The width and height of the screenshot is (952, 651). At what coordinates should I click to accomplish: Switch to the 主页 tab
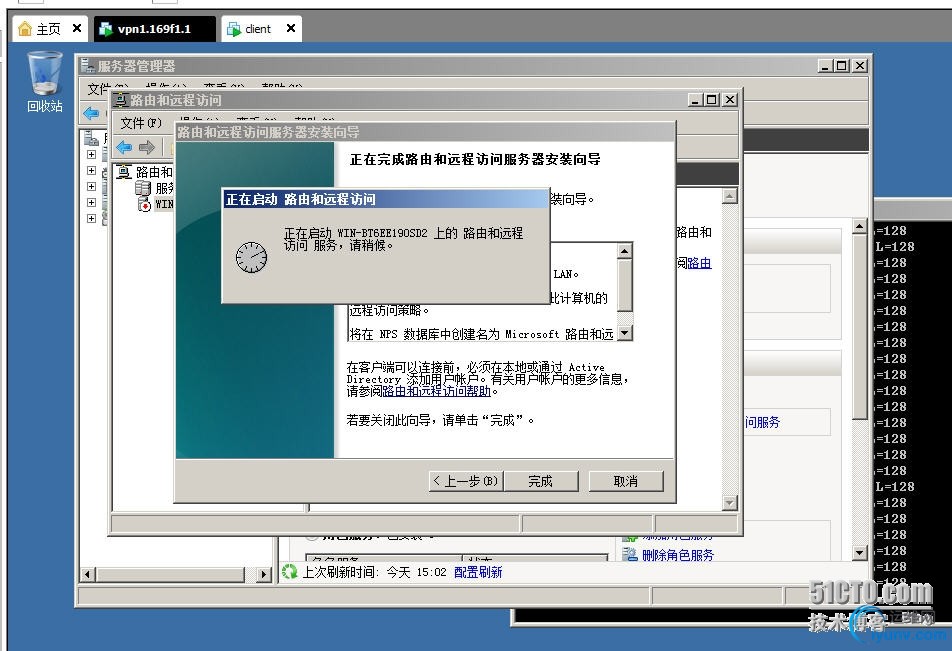point(48,29)
